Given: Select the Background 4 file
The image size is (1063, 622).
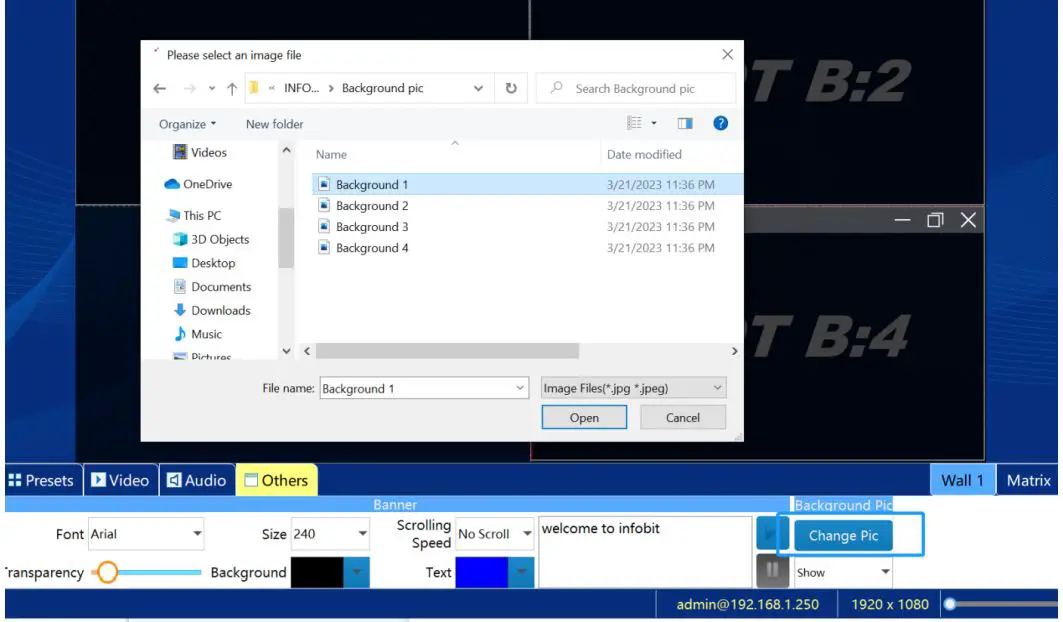Looking at the screenshot, I should coord(527,248).
